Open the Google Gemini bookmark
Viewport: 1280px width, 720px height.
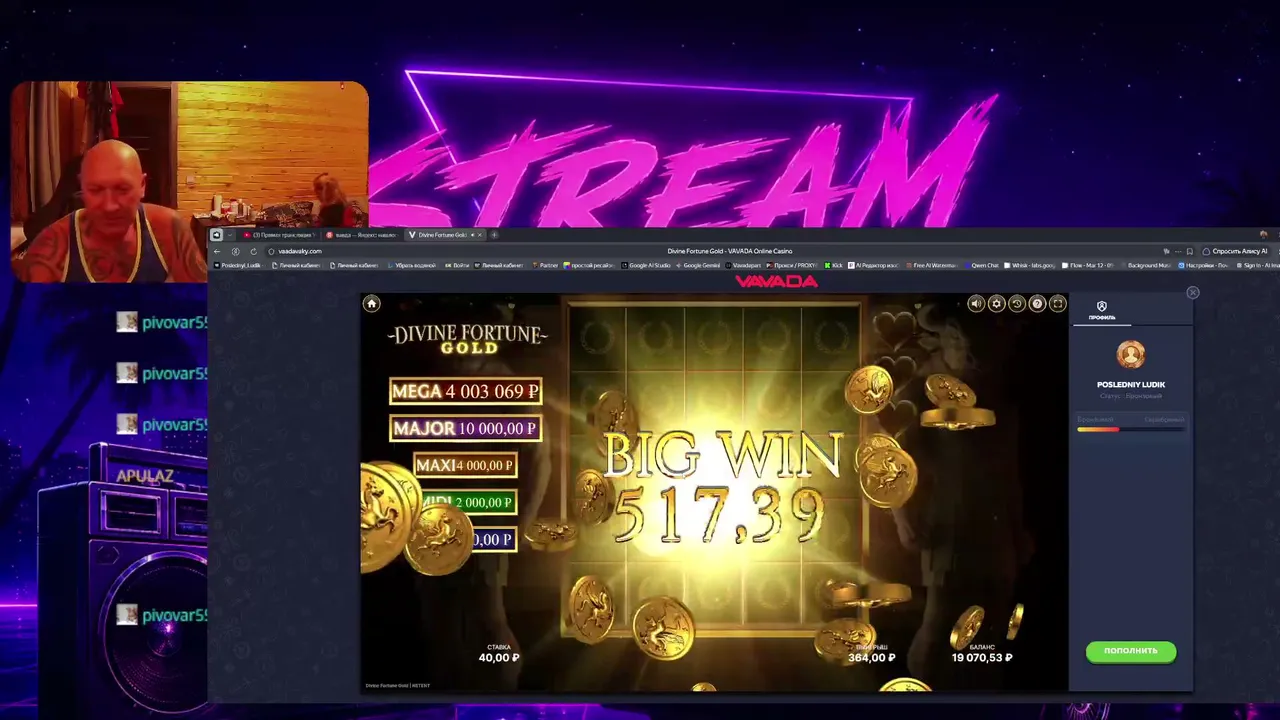click(x=698, y=265)
